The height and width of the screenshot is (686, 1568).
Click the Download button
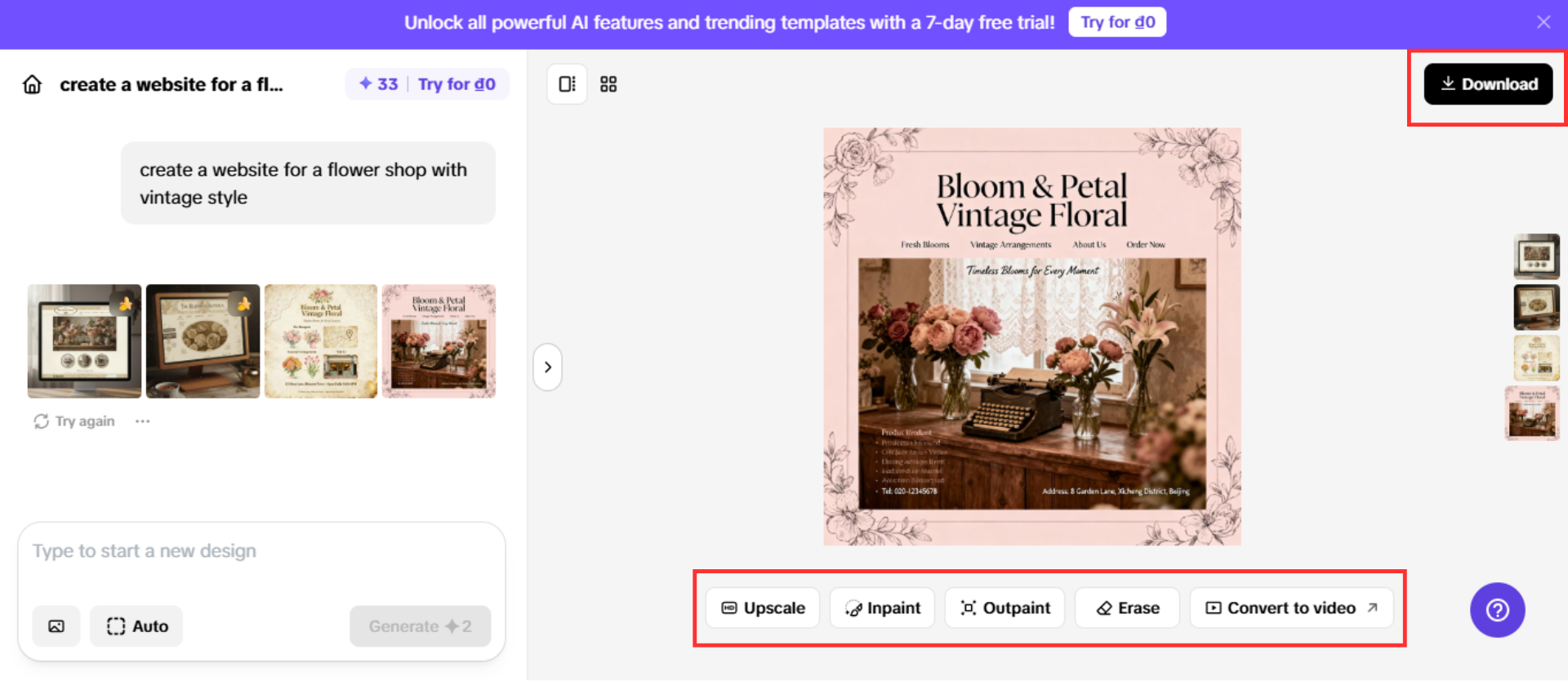pos(1488,84)
